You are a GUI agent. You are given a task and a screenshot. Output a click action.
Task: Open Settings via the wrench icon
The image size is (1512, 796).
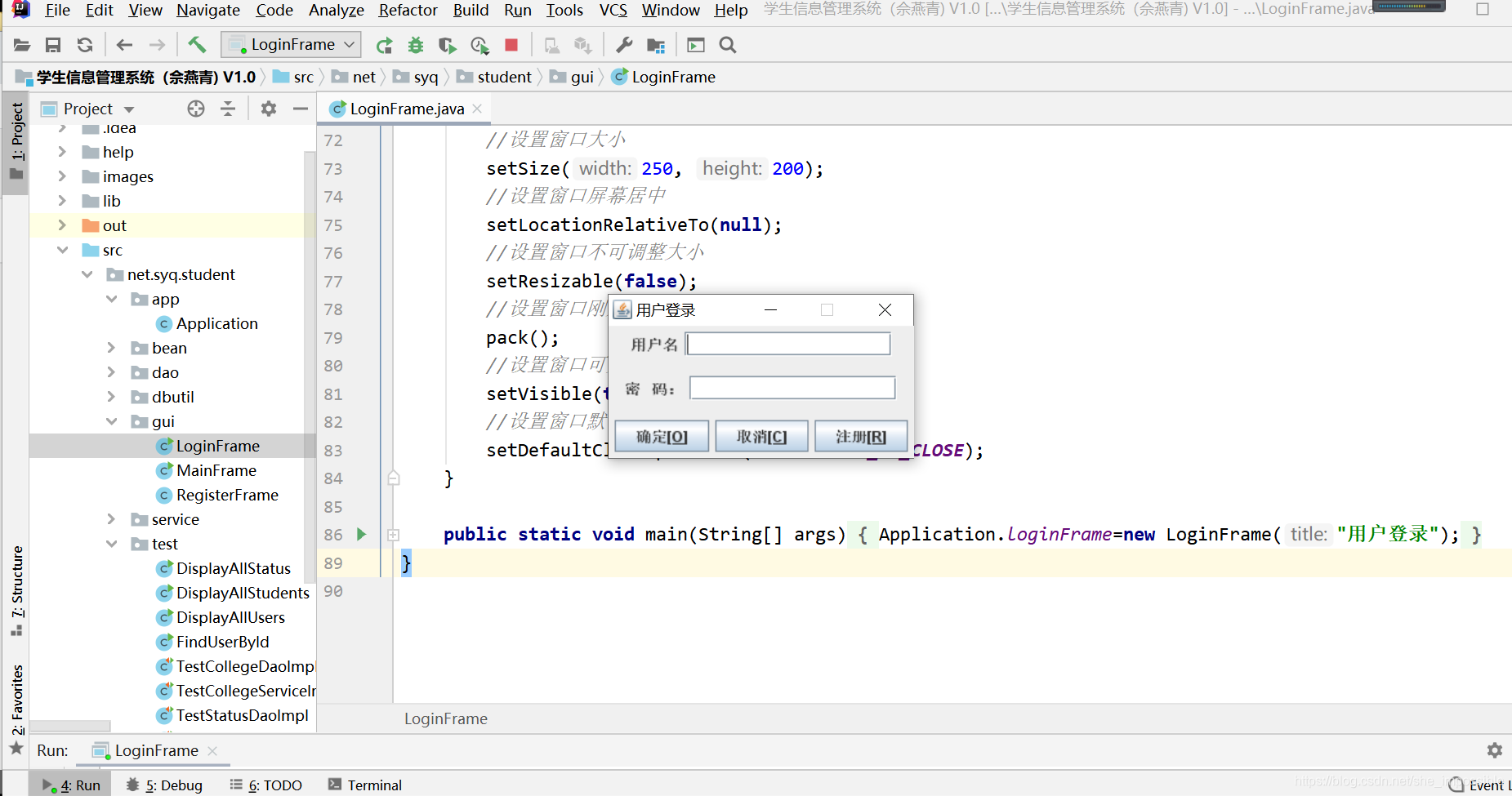pos(624,45)
